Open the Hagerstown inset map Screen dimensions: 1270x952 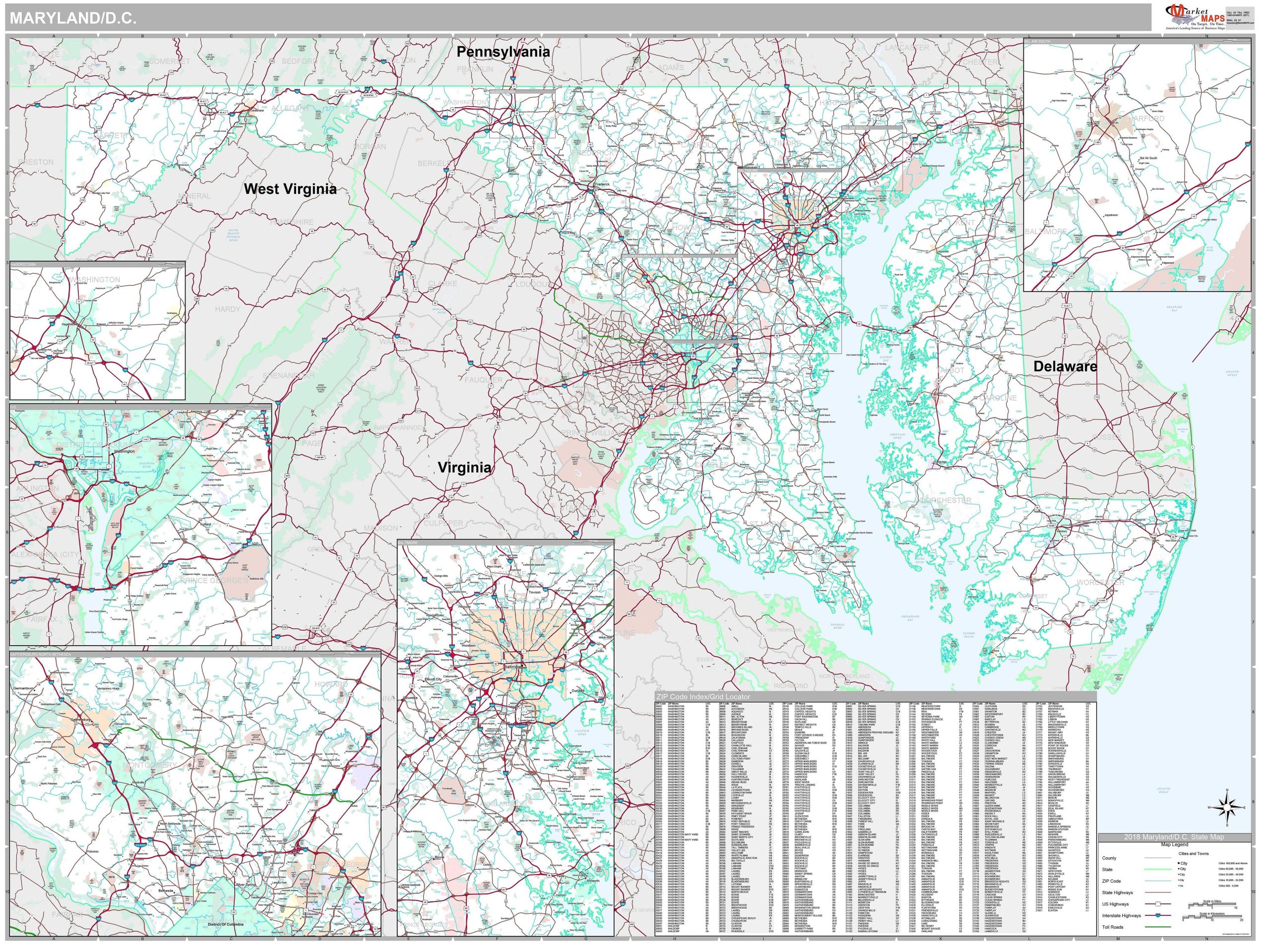click(x=97, y=331)
